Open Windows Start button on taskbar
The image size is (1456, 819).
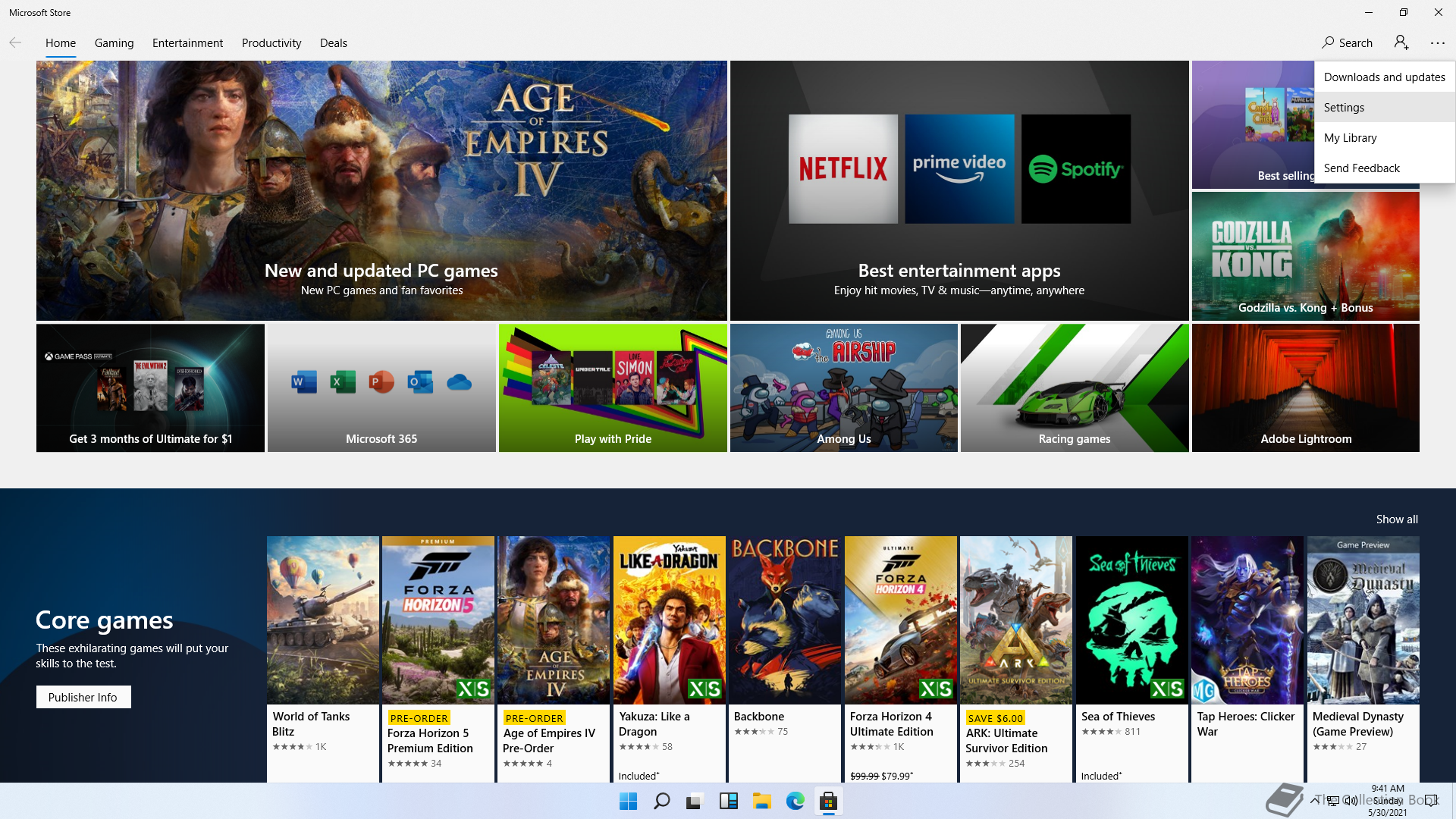[628, 801]
